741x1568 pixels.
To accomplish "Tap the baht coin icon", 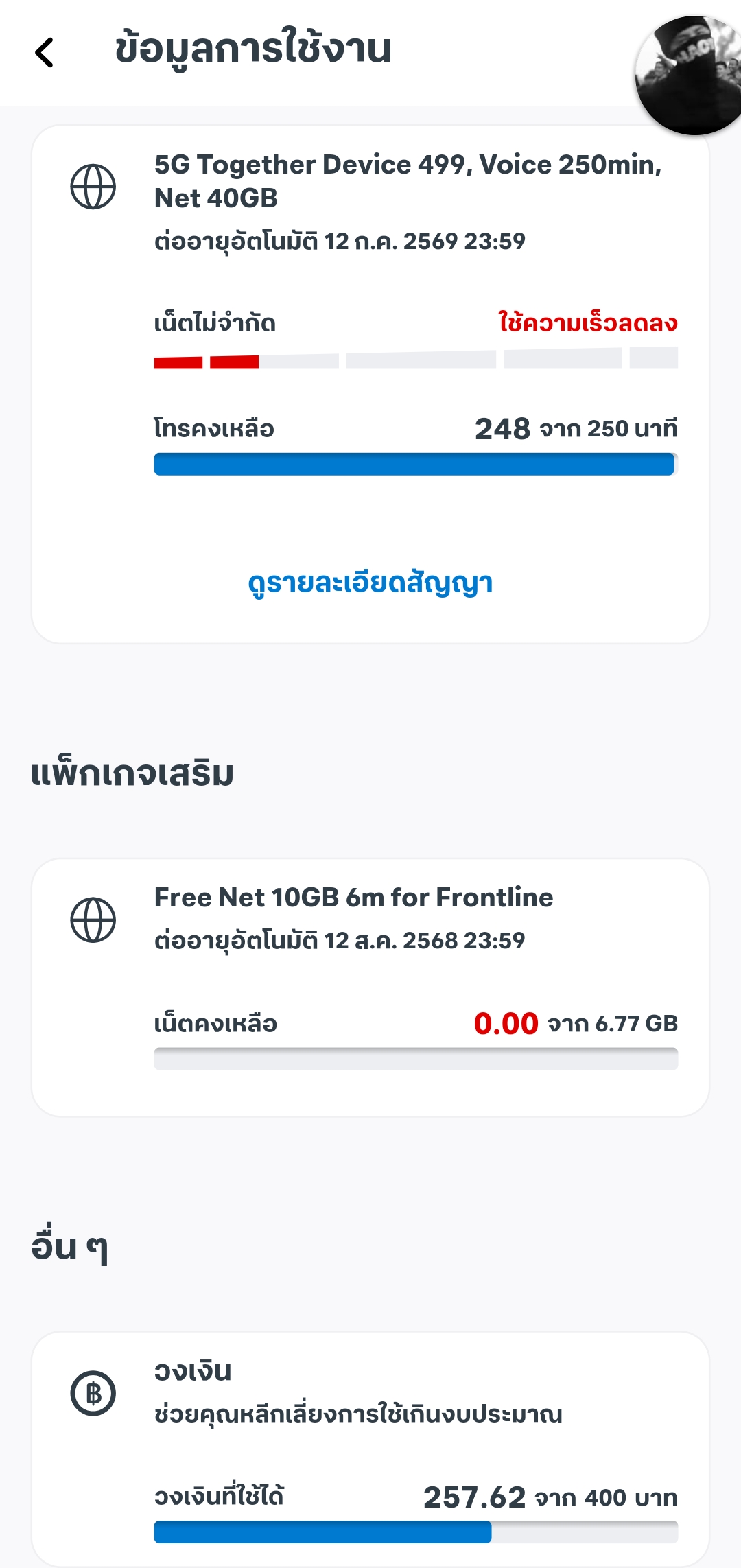I will 93,1393.
